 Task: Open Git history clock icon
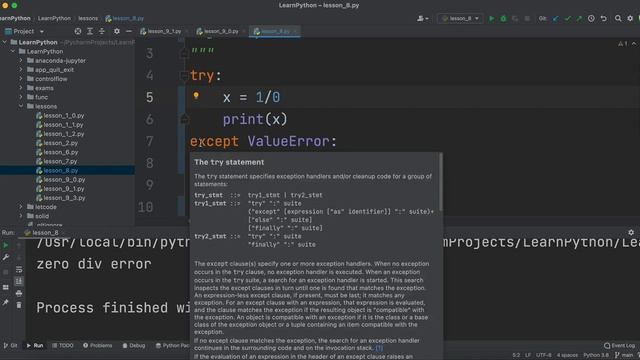click(x=591, y=18)
